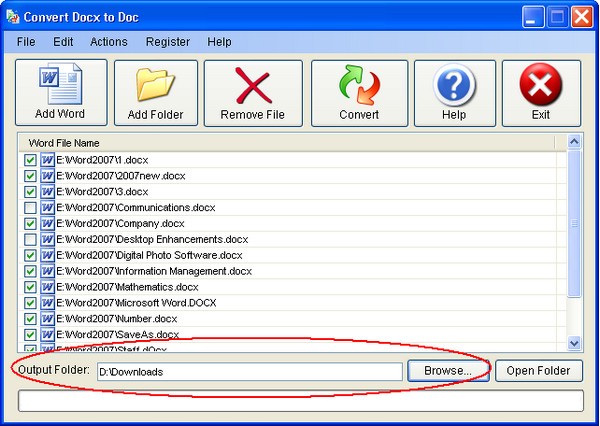Select the 2007new.docx file name
The width and height of the screenshot is (600, 426).
point(121,176)
